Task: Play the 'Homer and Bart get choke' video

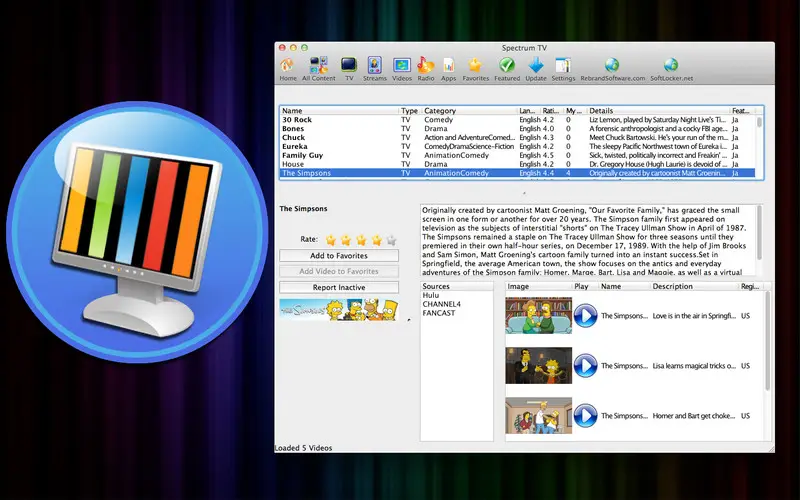Action: pos(585,416)
